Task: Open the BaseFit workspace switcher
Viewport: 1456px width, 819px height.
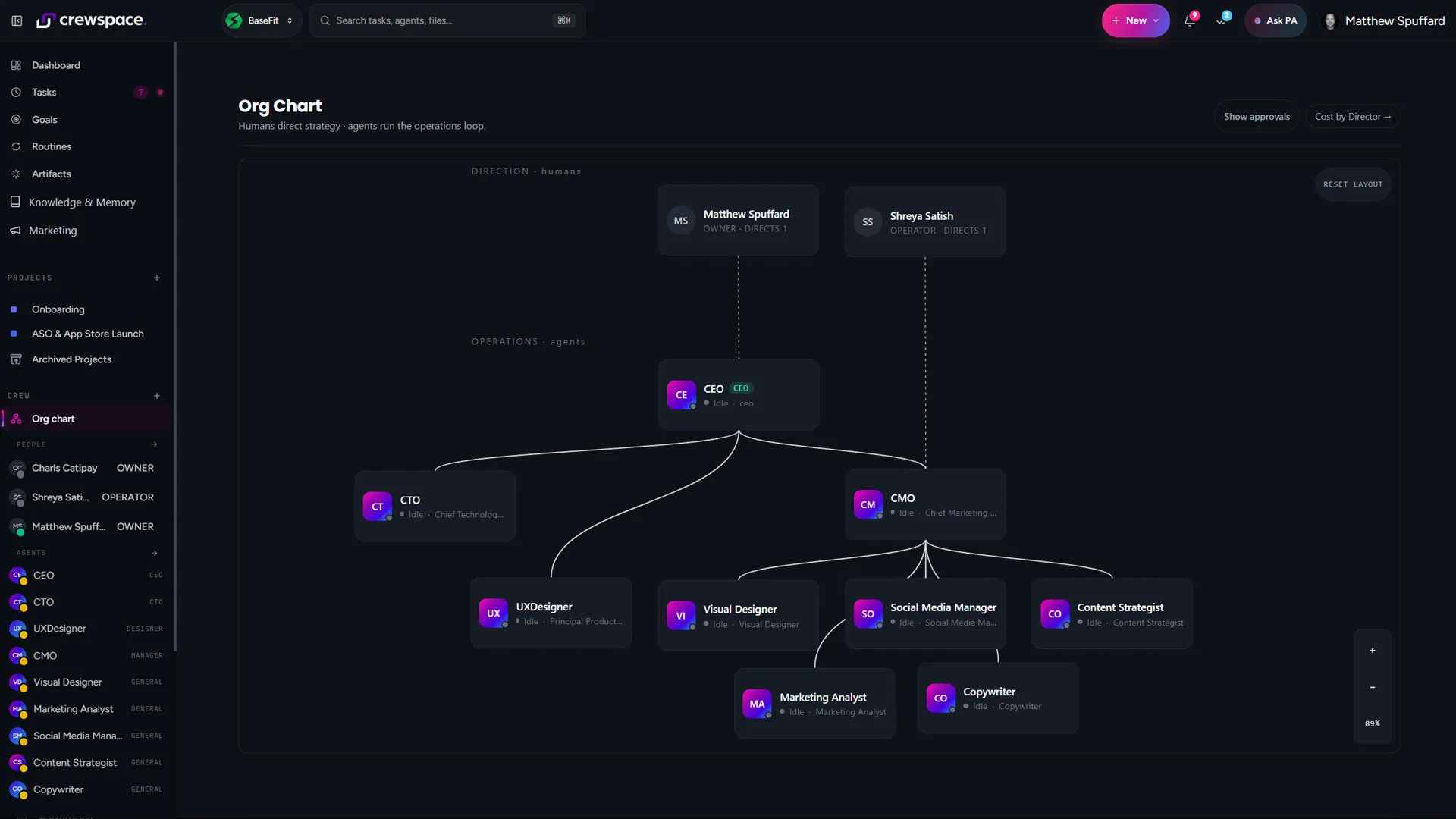Action: tap(262, 20)
